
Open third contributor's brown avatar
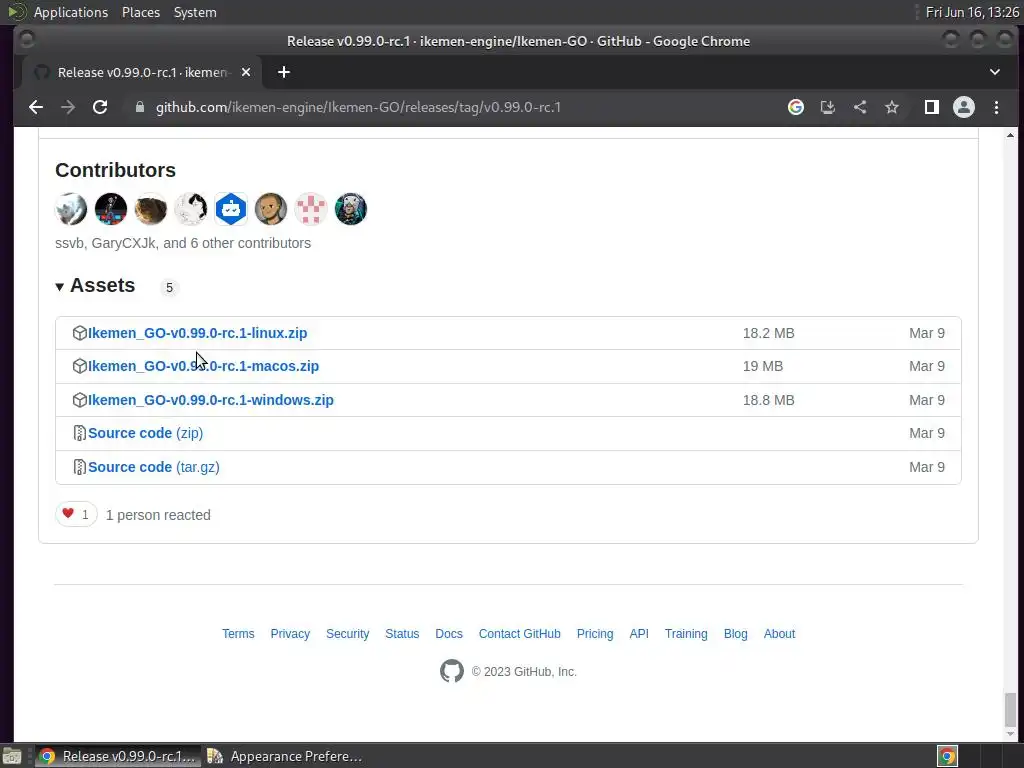click(x=151, y=209)
